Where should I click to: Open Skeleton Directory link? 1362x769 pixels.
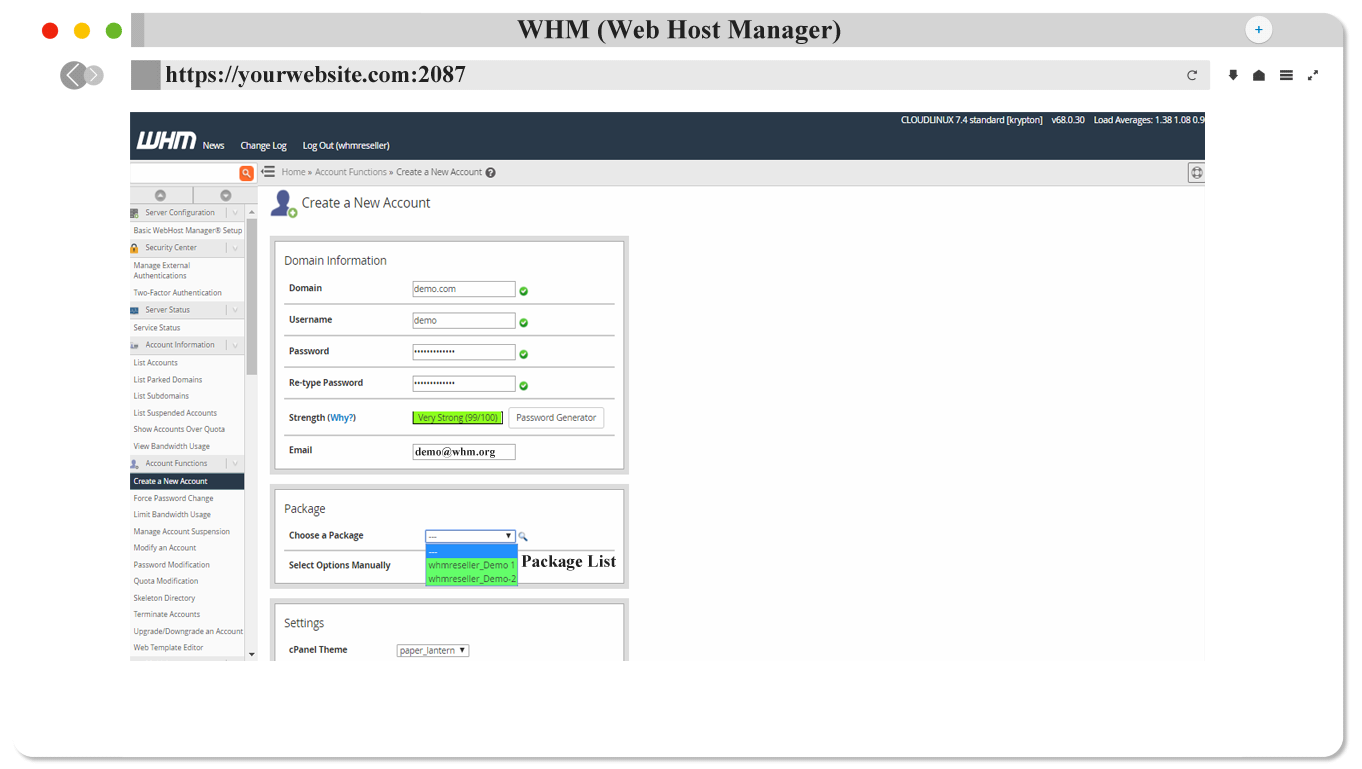165,598
